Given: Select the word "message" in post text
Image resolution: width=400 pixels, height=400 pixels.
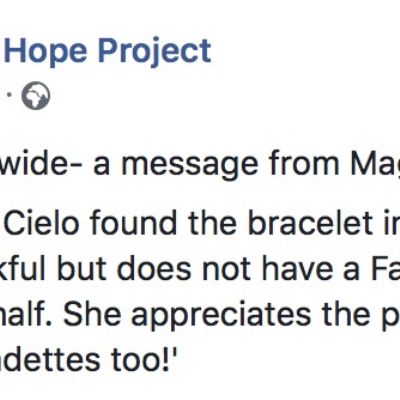Looking at the screenshot, I should coord(190,166).
